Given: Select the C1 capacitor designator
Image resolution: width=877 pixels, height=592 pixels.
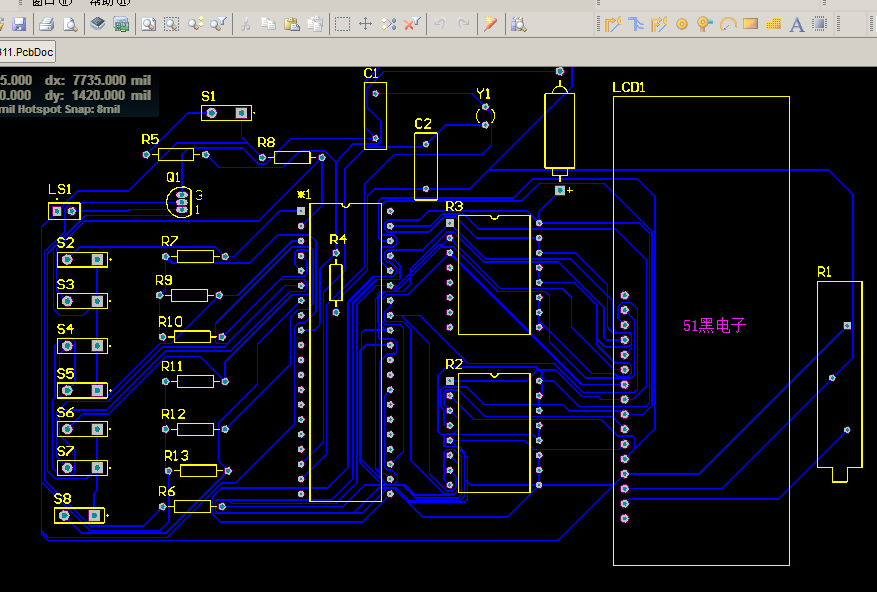Looking at the screenshot, I should tap(371, 73).
